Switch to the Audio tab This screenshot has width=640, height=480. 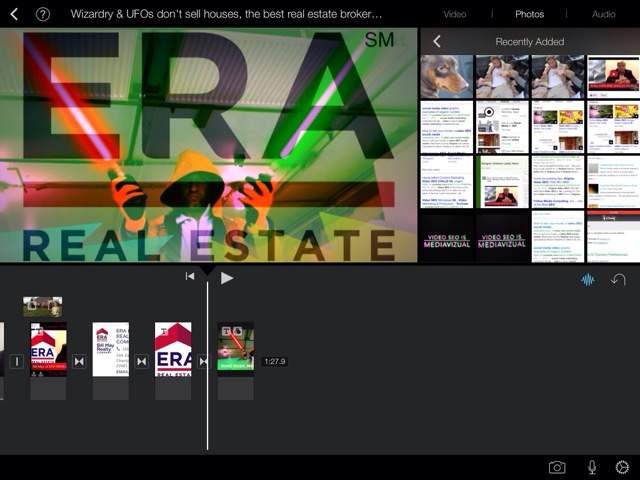[x=603, y=14]
